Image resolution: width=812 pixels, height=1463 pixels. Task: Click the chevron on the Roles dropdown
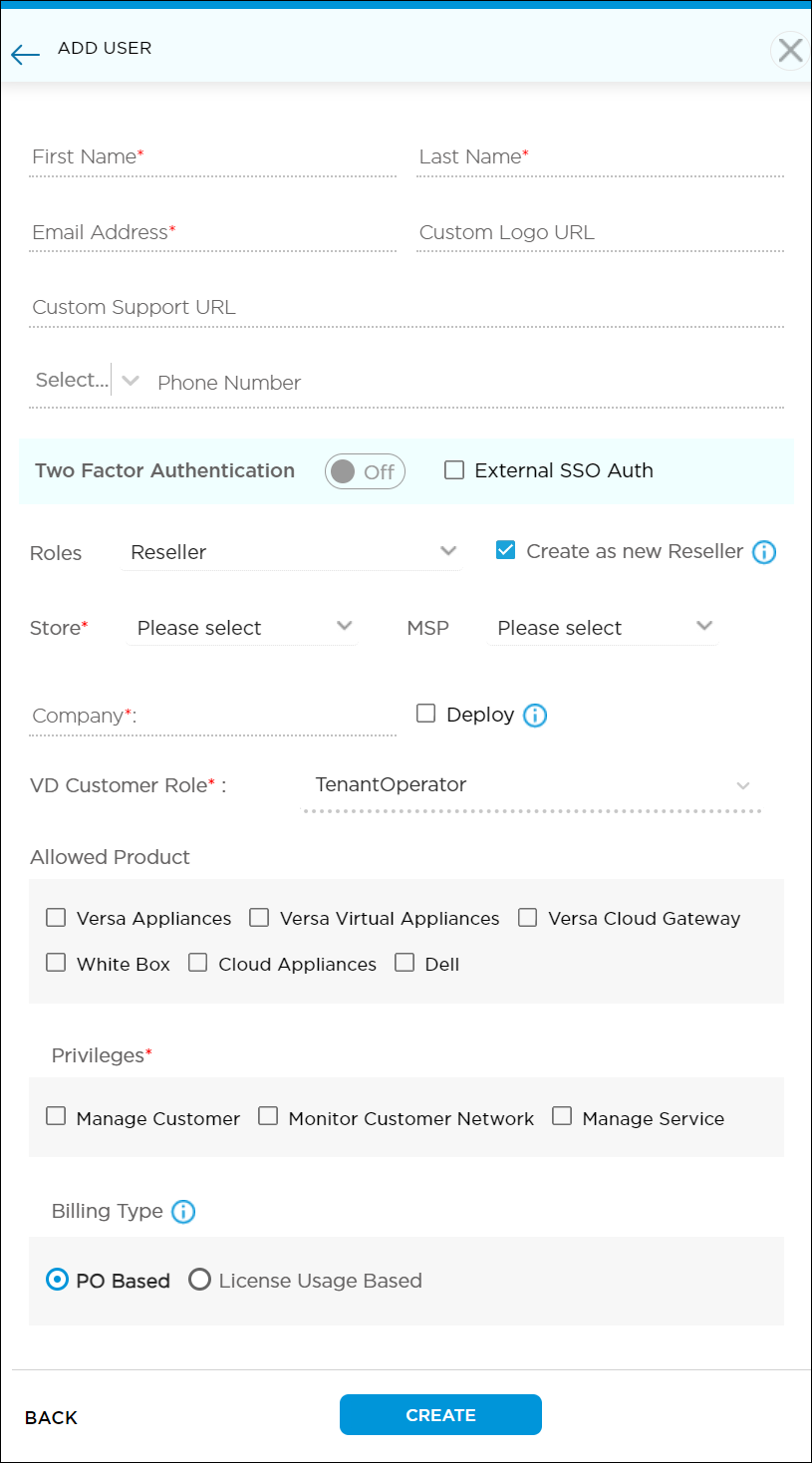(x=448, y=551)
